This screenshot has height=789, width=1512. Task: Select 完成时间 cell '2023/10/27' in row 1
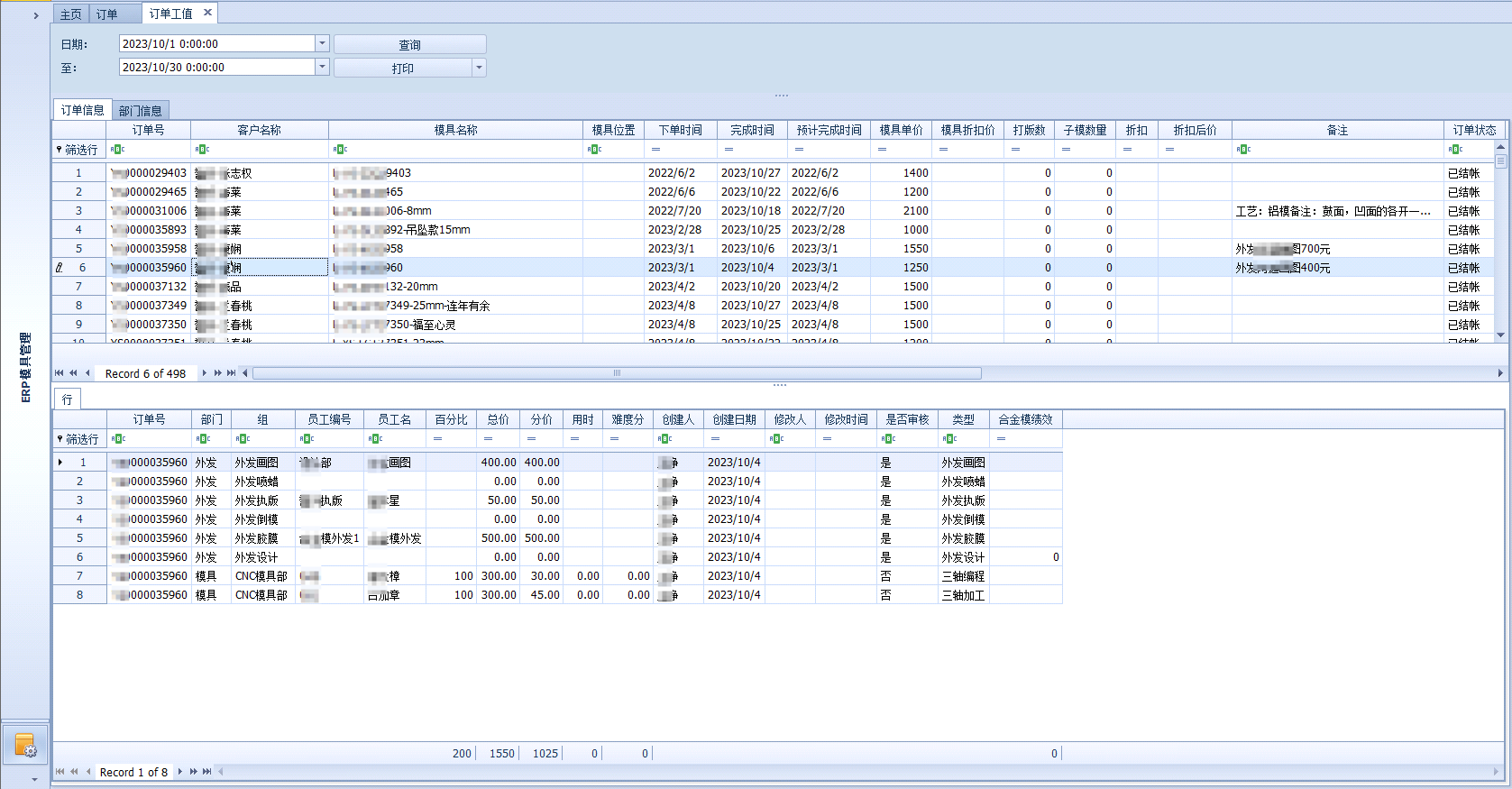click(x=751, y=173)
